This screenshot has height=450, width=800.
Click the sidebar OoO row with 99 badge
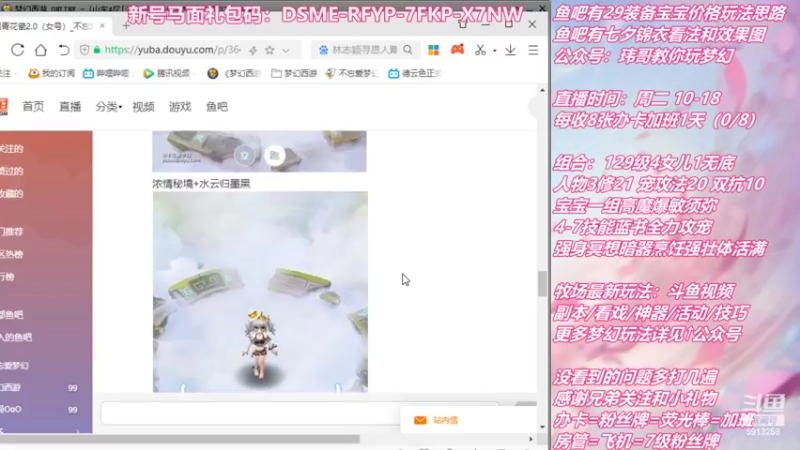40,409
